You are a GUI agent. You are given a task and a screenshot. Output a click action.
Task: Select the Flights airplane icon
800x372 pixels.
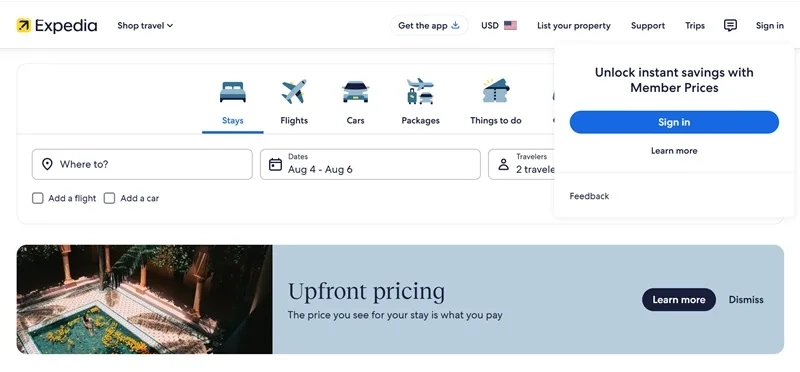click(x=294, y=92)
